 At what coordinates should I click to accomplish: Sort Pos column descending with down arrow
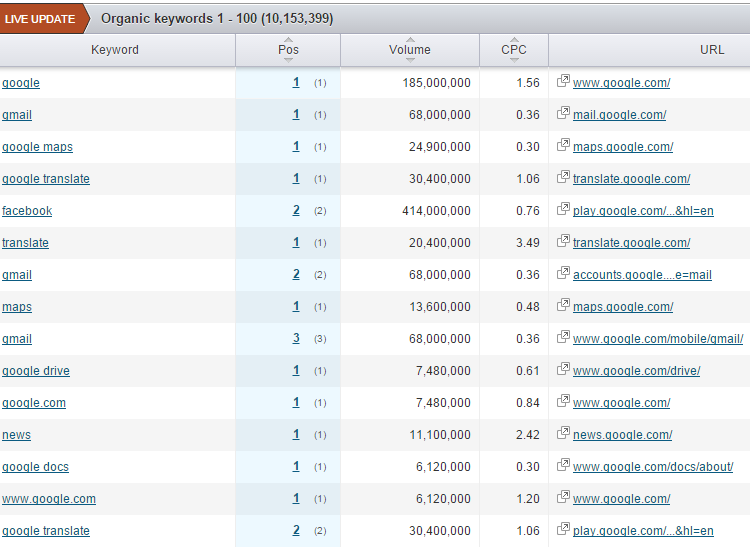click(288, 60)
